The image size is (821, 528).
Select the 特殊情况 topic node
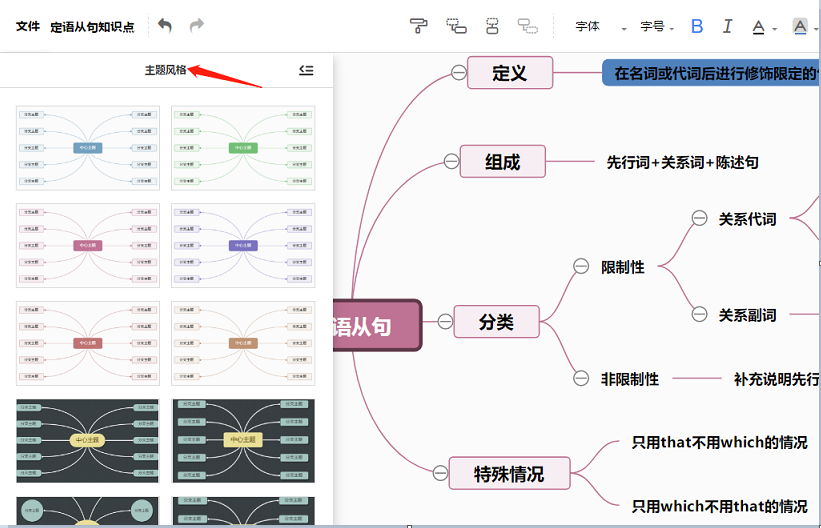[509, 474]
